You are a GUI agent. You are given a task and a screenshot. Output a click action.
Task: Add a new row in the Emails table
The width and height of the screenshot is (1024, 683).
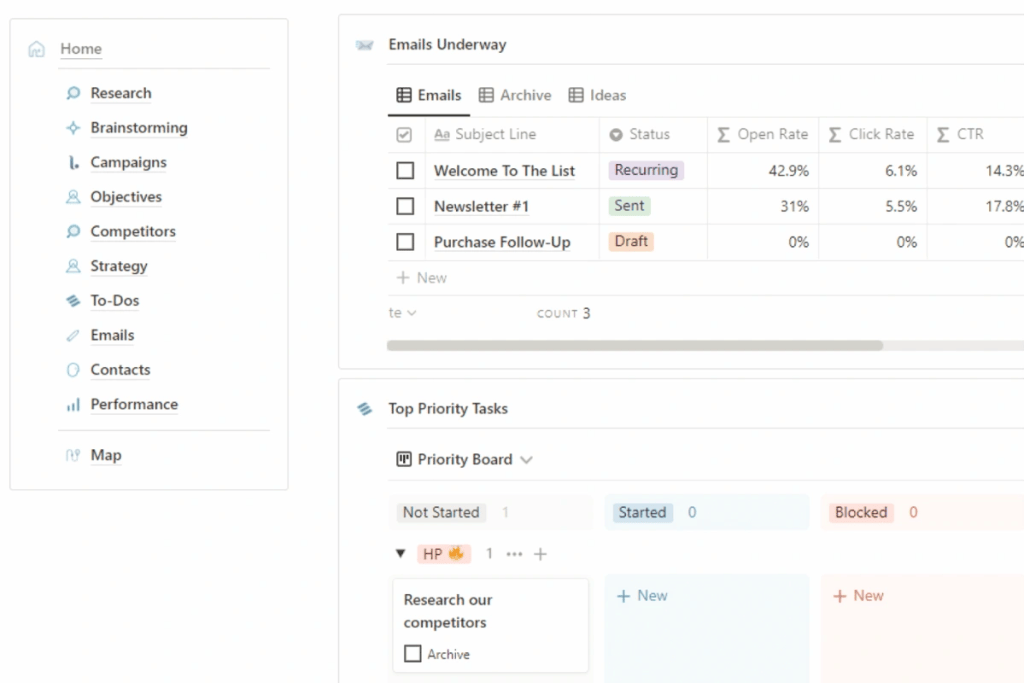[x=422, y=278]
